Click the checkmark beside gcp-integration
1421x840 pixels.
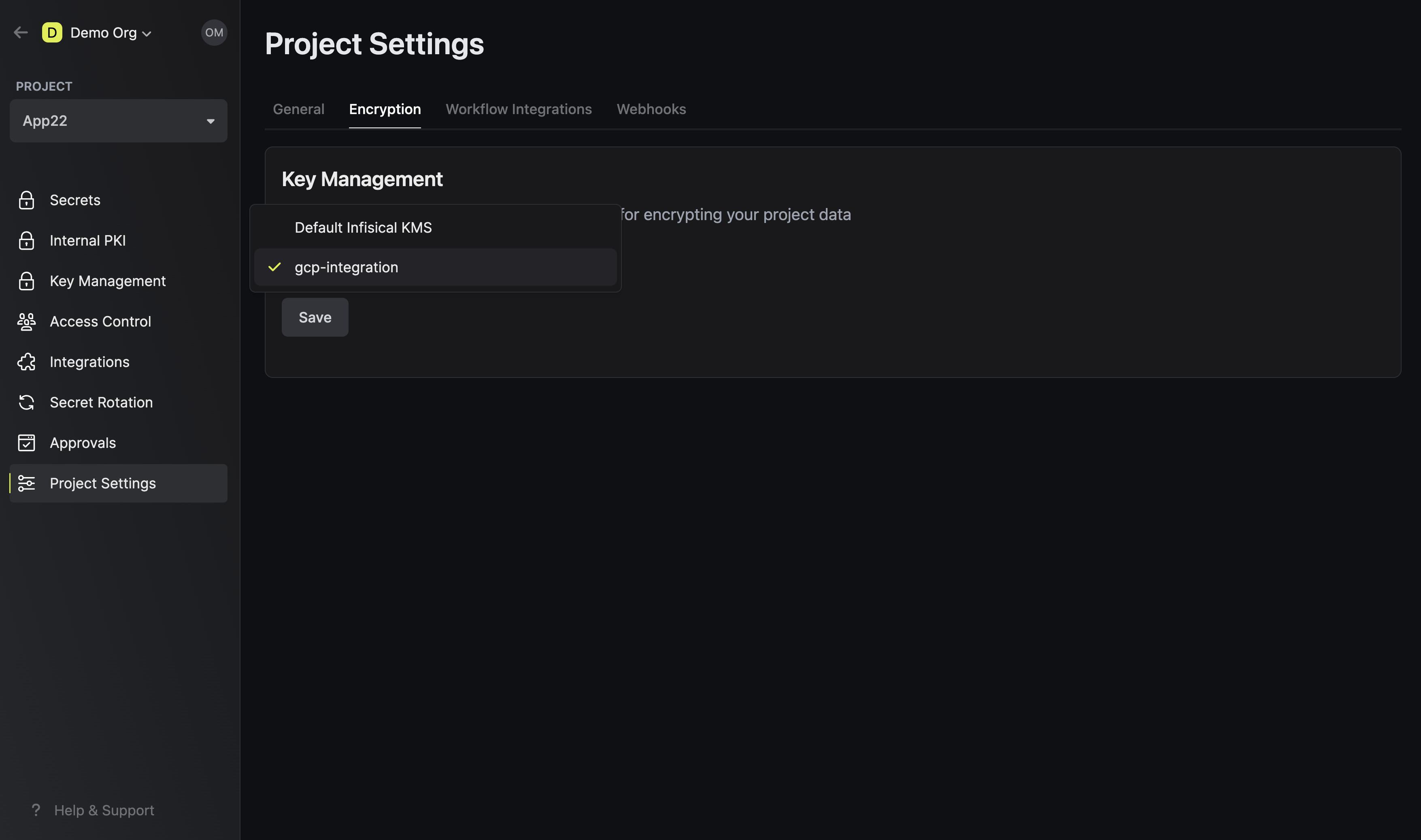(274, 267)
